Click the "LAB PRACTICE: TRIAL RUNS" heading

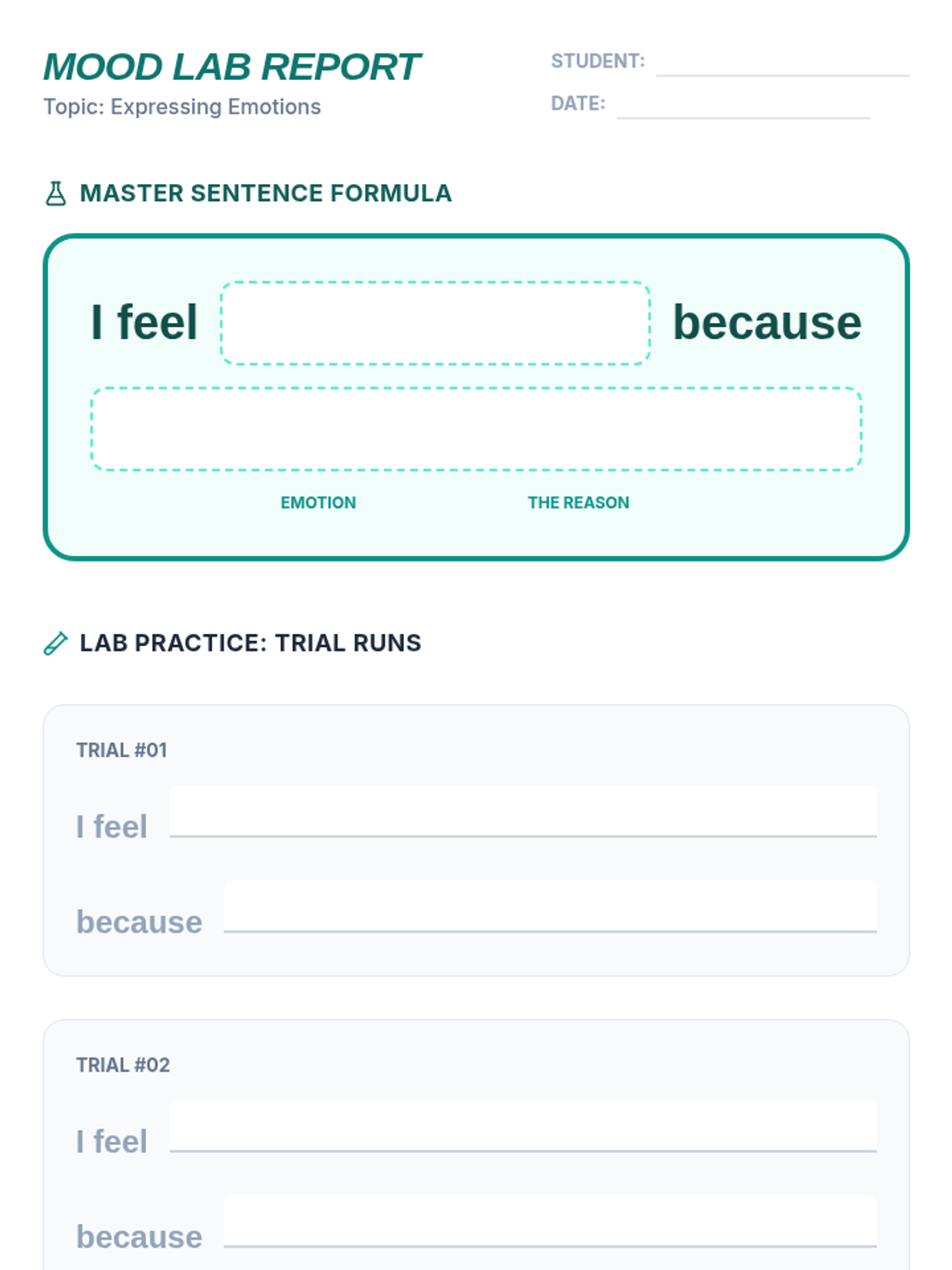pyautogui.click(x=250, y=643)
